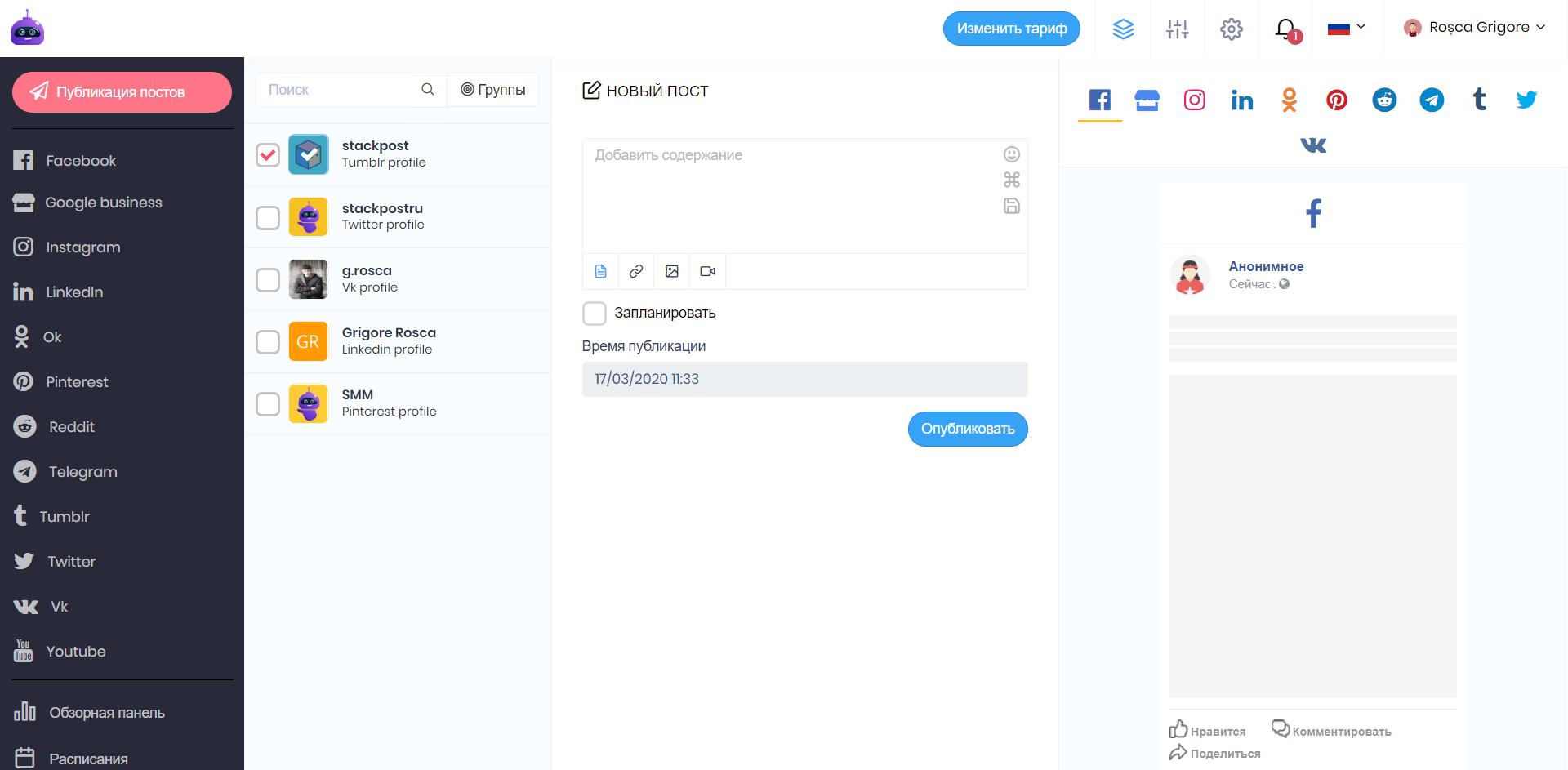Expand the Roșca Grigore user menu

pos(1474,28)
